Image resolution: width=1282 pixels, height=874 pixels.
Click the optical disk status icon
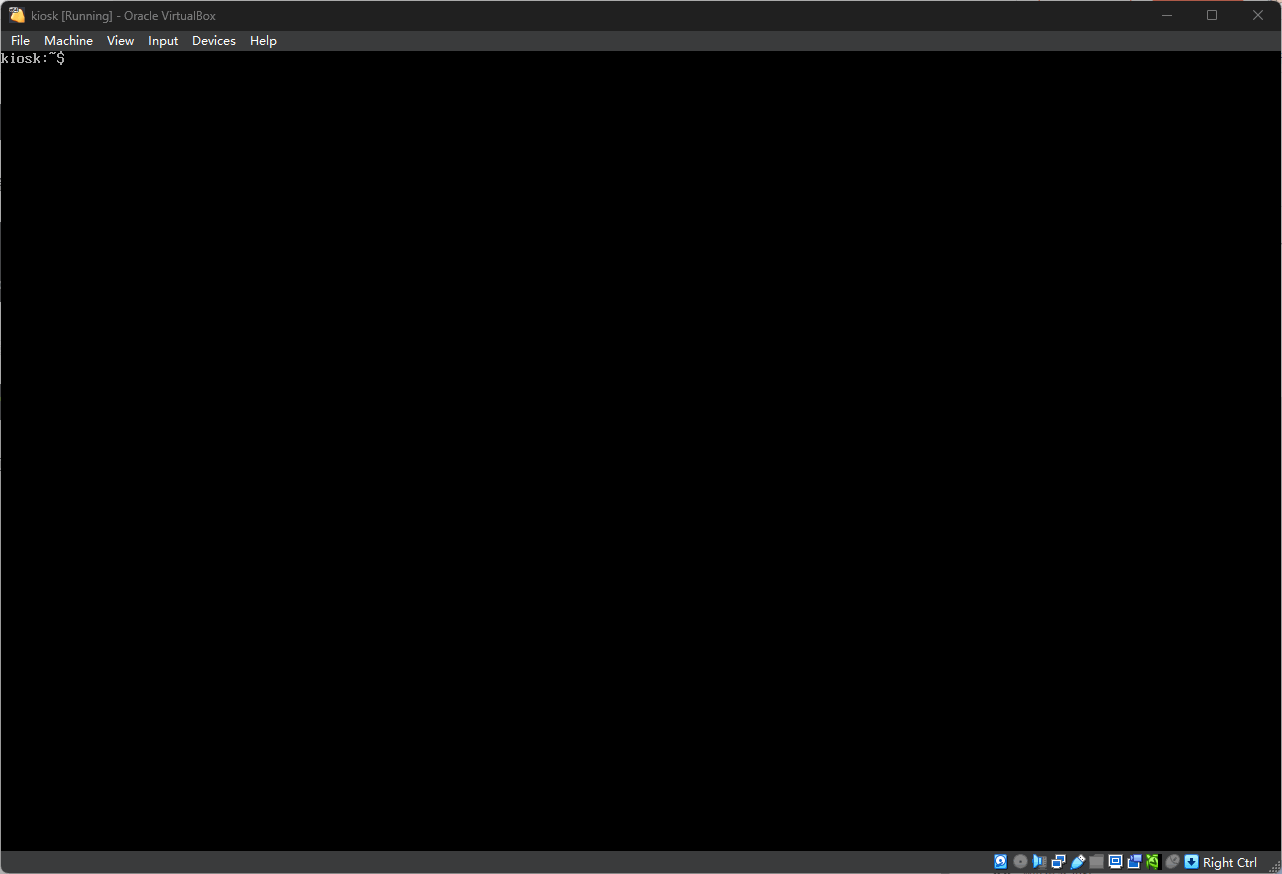[x=1020, y=862]
